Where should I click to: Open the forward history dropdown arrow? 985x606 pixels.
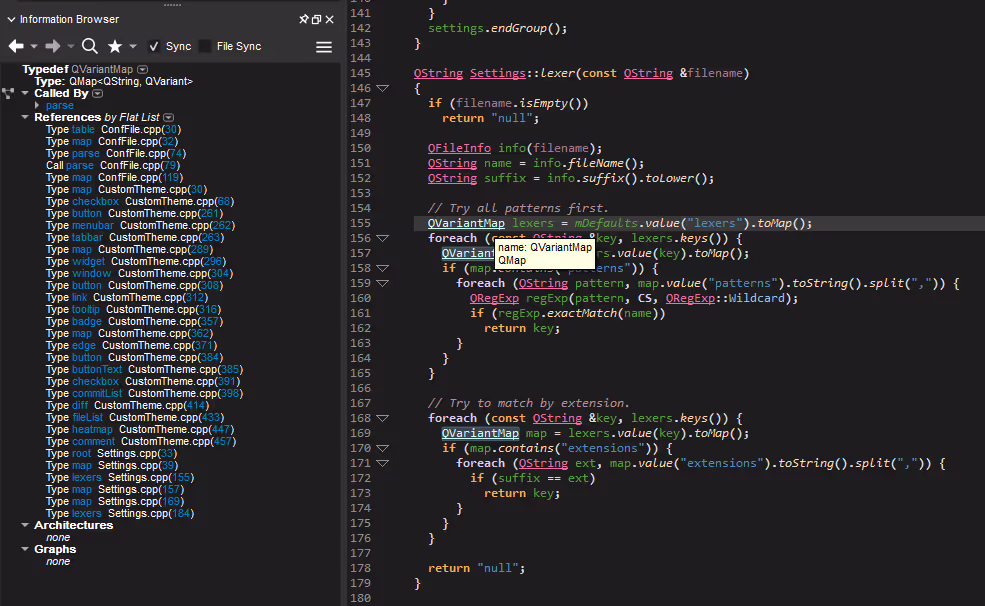[70, 46]
